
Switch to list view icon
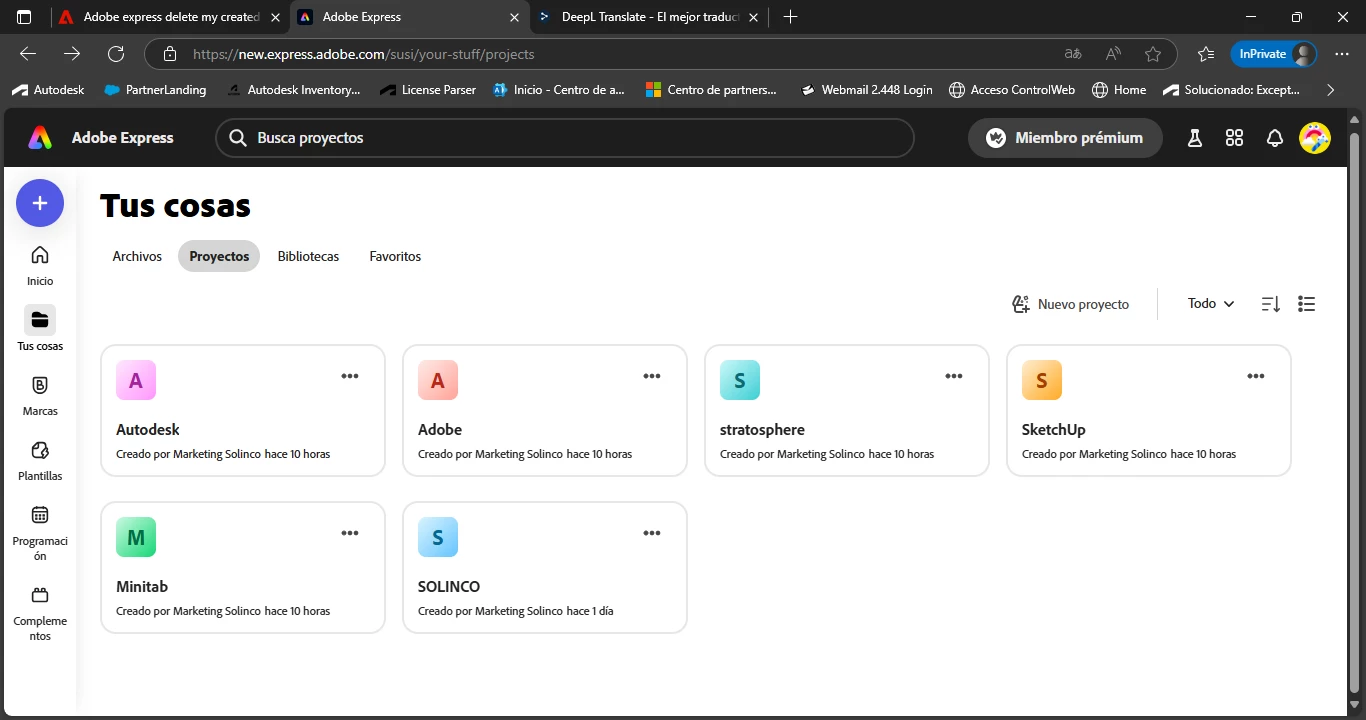1306,304
